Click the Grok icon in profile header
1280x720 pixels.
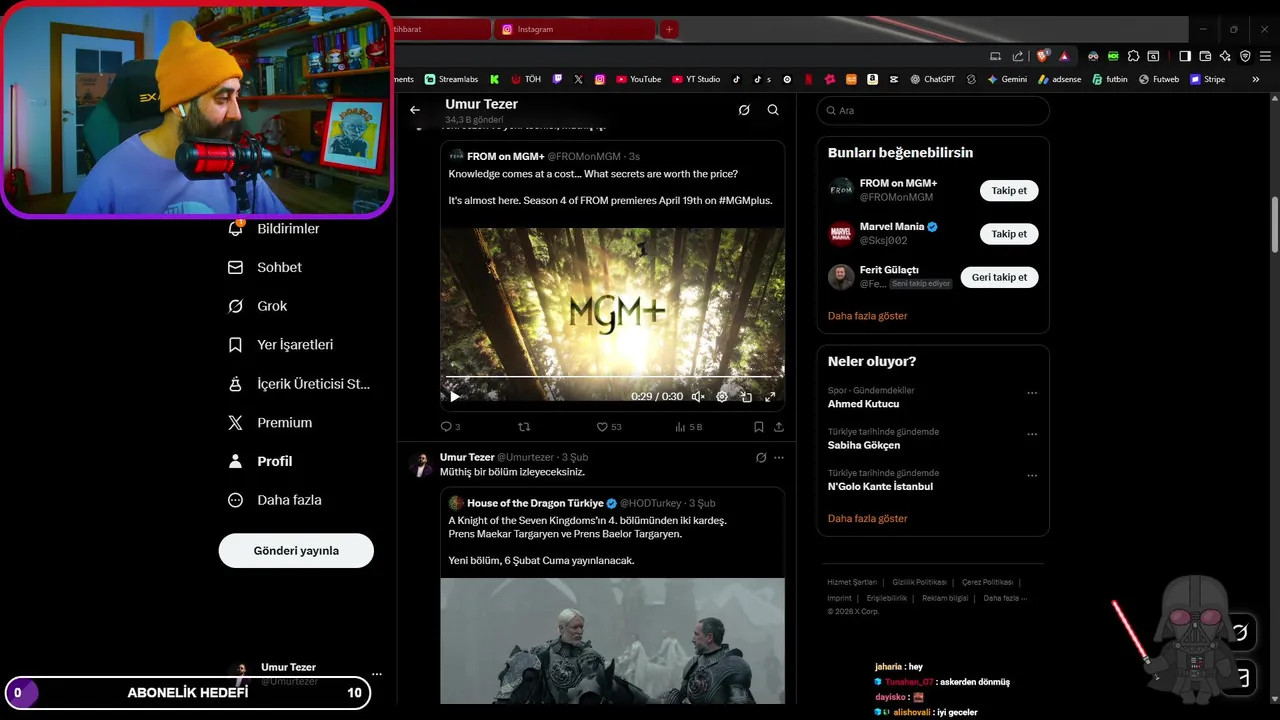[744, 110]
